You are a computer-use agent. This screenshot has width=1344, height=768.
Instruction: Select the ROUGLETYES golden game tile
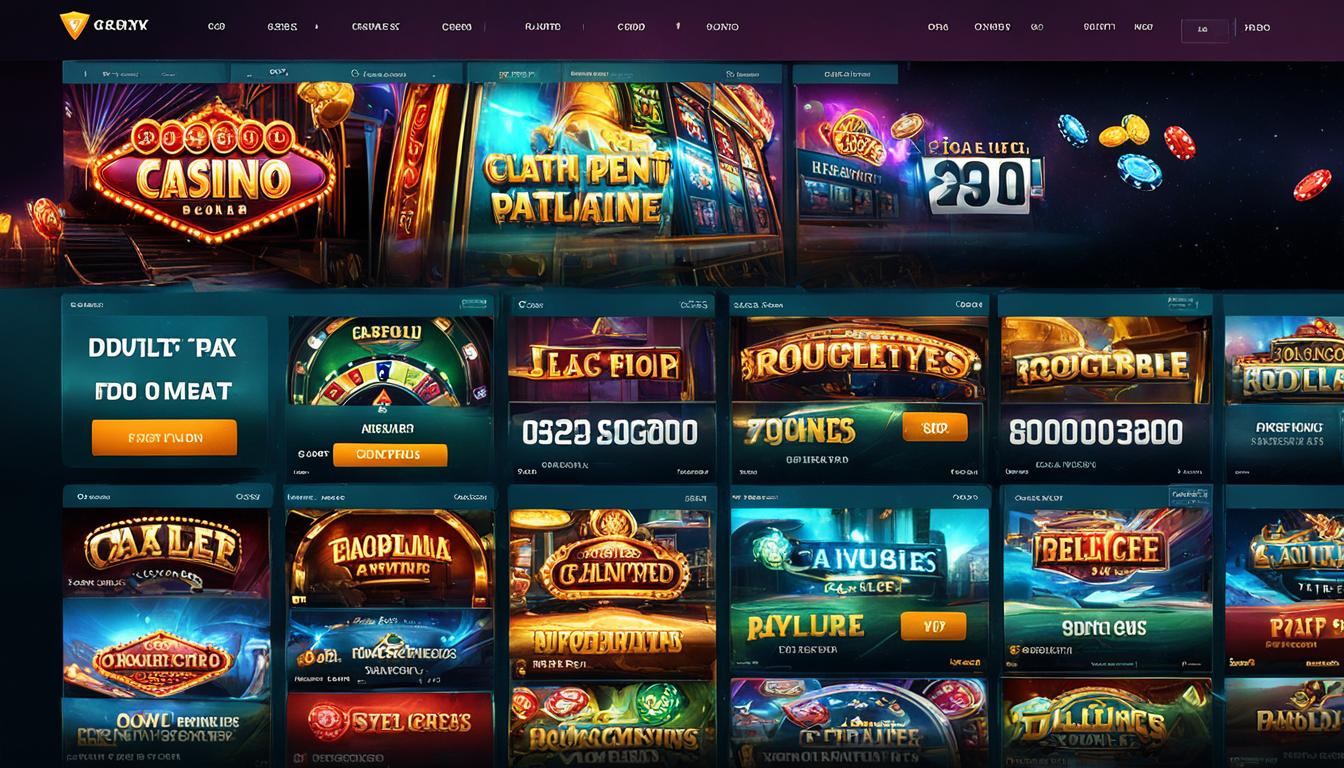pos(859,361)
